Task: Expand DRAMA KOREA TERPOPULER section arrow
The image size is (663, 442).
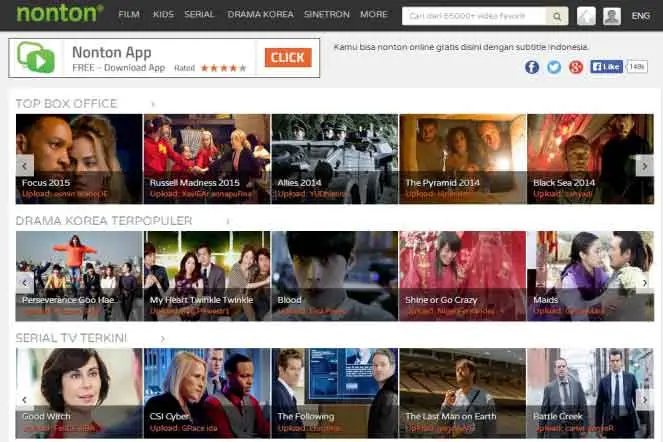Action: pyautogui.click(x=228, y=221)
